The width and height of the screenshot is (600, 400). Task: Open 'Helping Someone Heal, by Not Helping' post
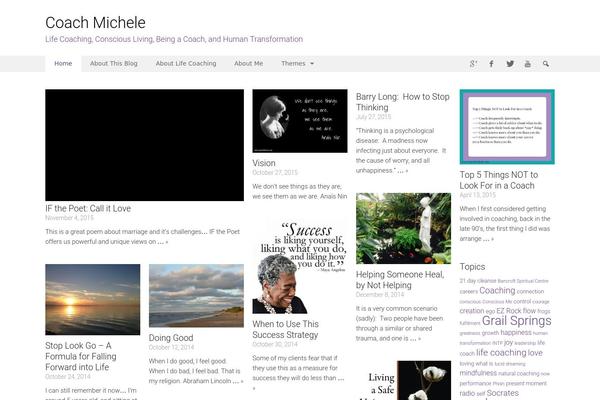(400, 280)
